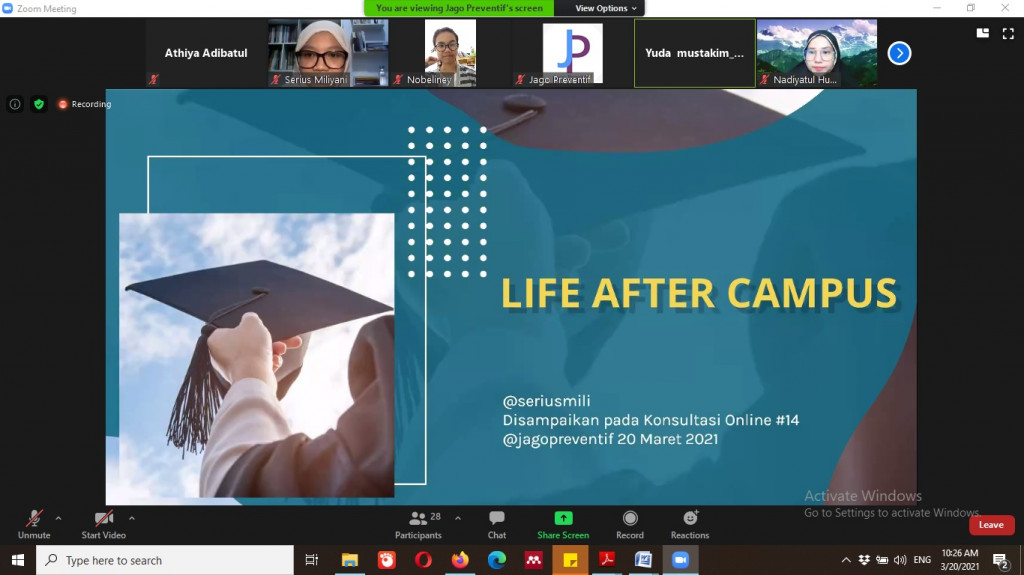The image size is (1024, 575).
Task: Switch the video layout view icon
Action: [x=982, y=33]
